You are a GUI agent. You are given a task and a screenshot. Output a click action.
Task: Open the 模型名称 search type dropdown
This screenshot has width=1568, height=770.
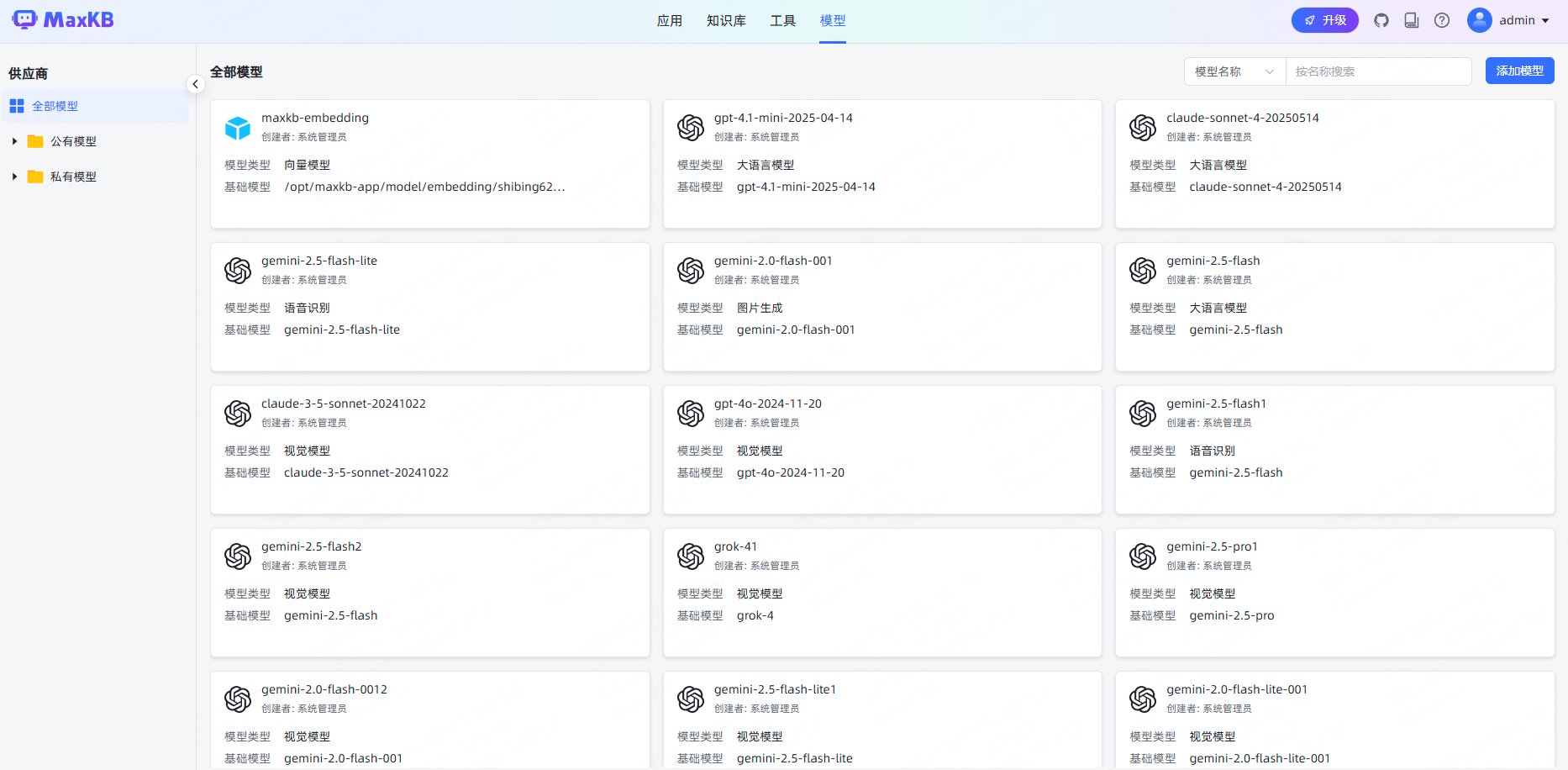(x=1235, y=71)
